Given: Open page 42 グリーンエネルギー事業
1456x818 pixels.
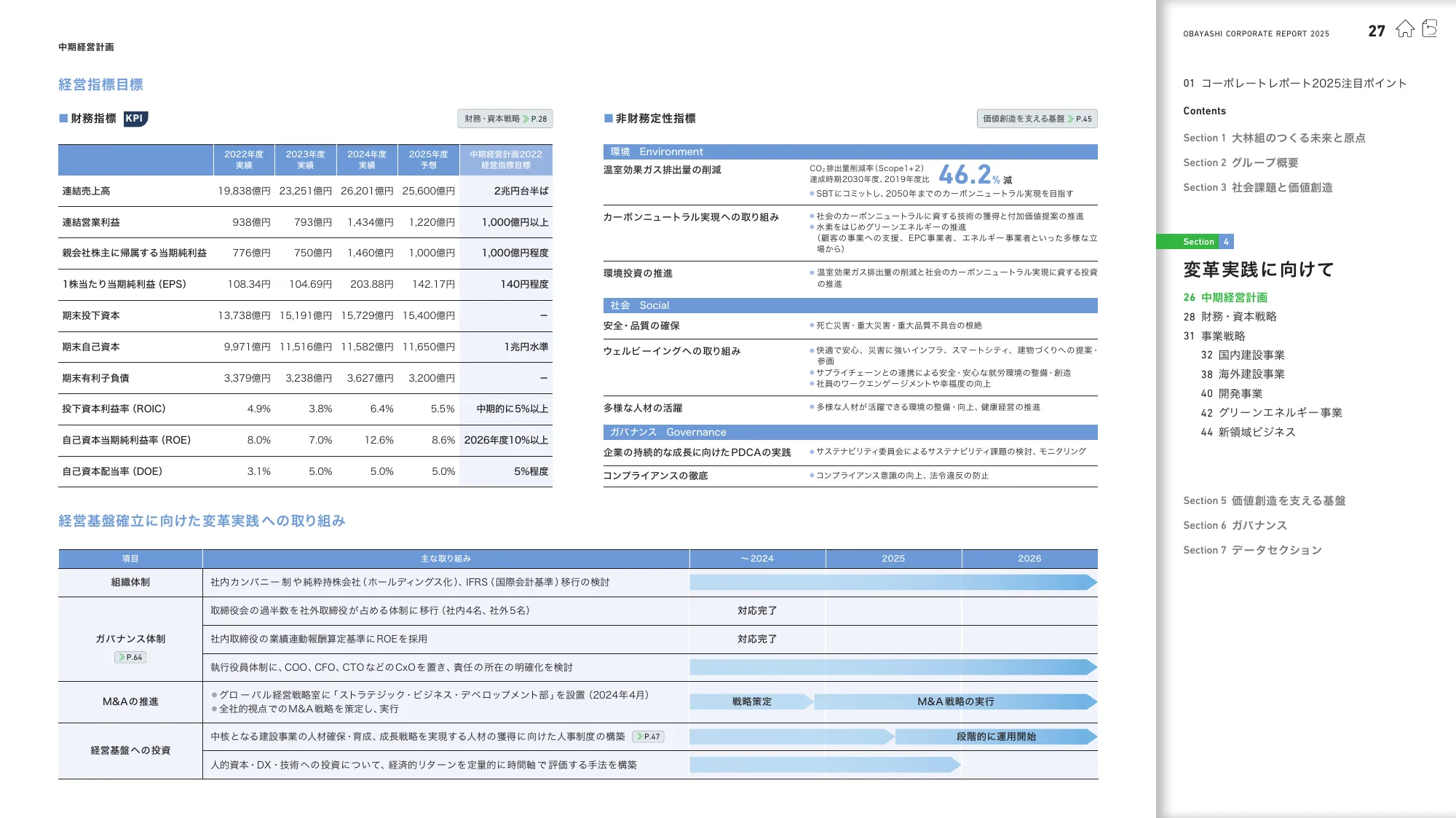Looking at the screenshot, I should pyautogui.click(x=1271, y=412).
